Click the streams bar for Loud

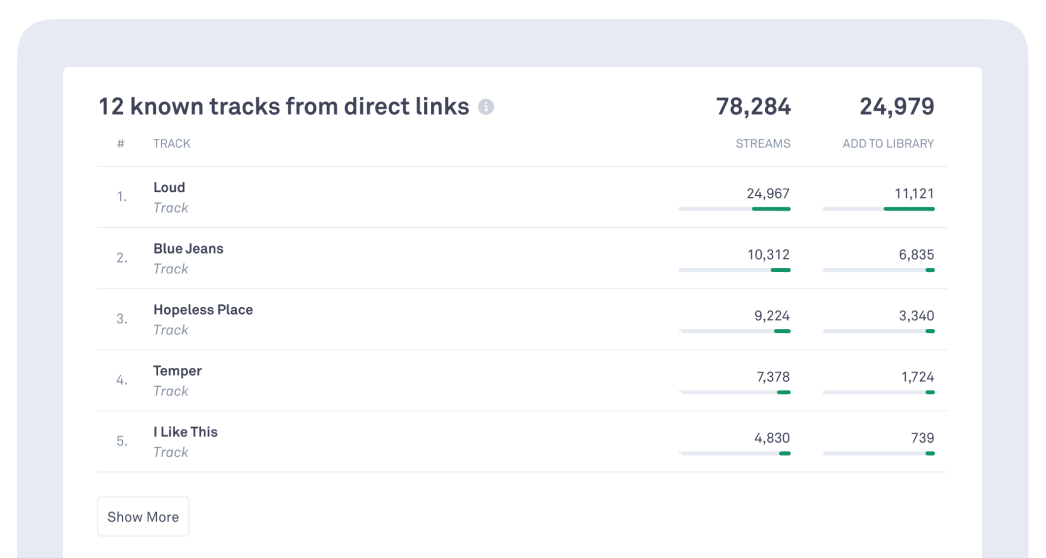734,209
